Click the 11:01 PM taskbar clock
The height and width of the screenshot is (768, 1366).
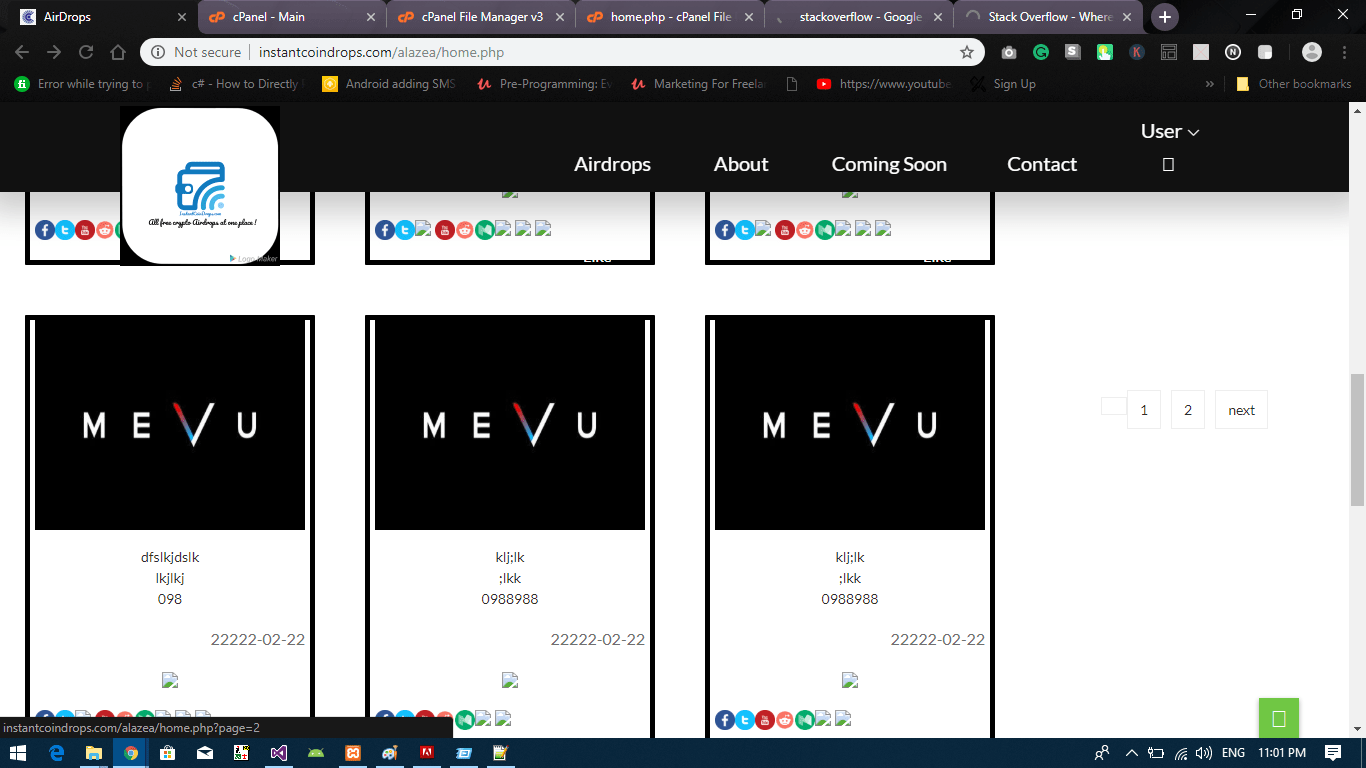tap(1283, 753)
